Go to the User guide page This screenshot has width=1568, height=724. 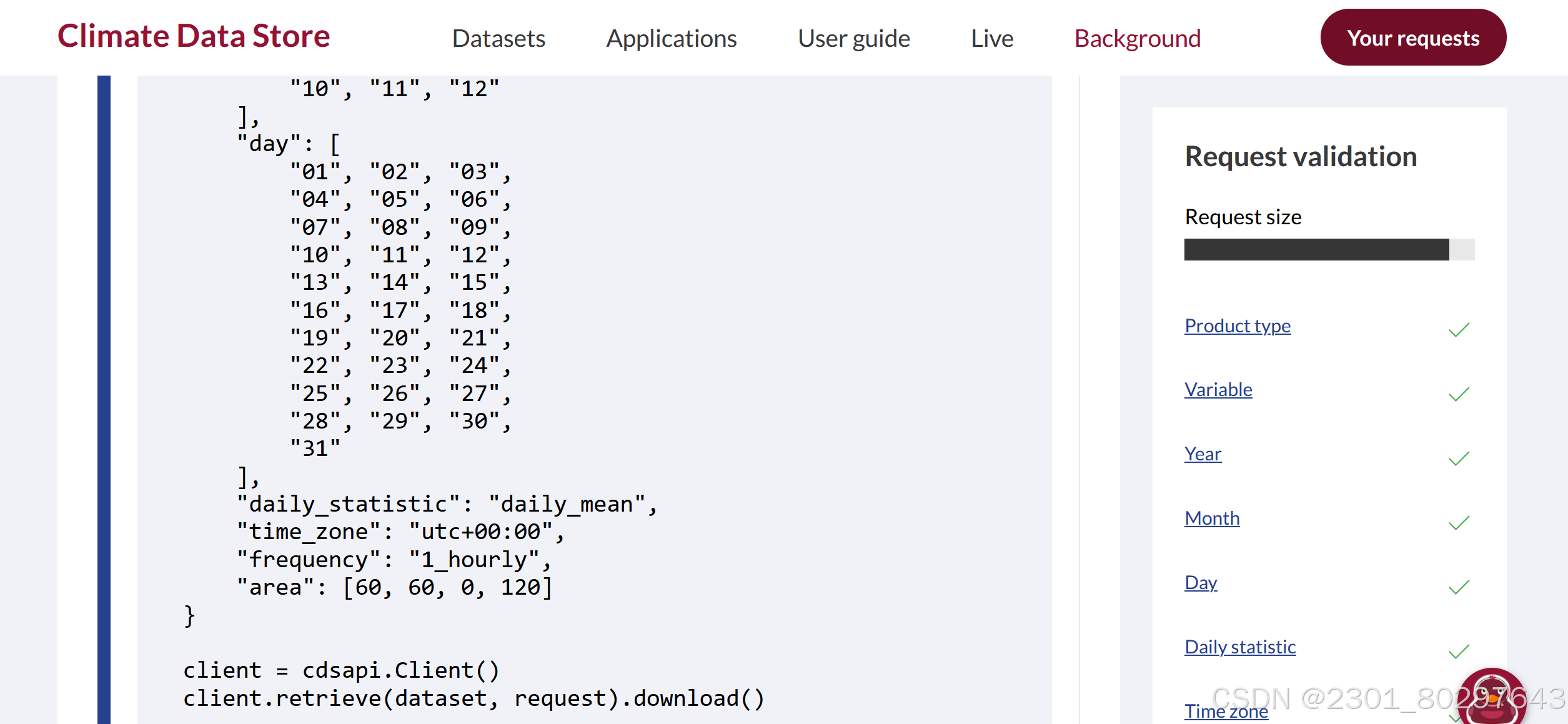[853, 39]
